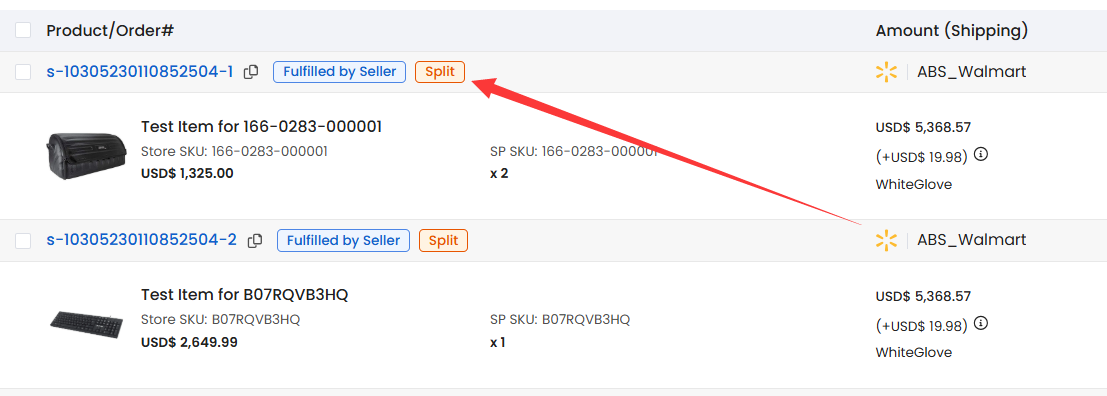Viewport: 1107px width, 396px height.
Task: Click Walmart spark icon on first order
Action: [x=886, y=72]
